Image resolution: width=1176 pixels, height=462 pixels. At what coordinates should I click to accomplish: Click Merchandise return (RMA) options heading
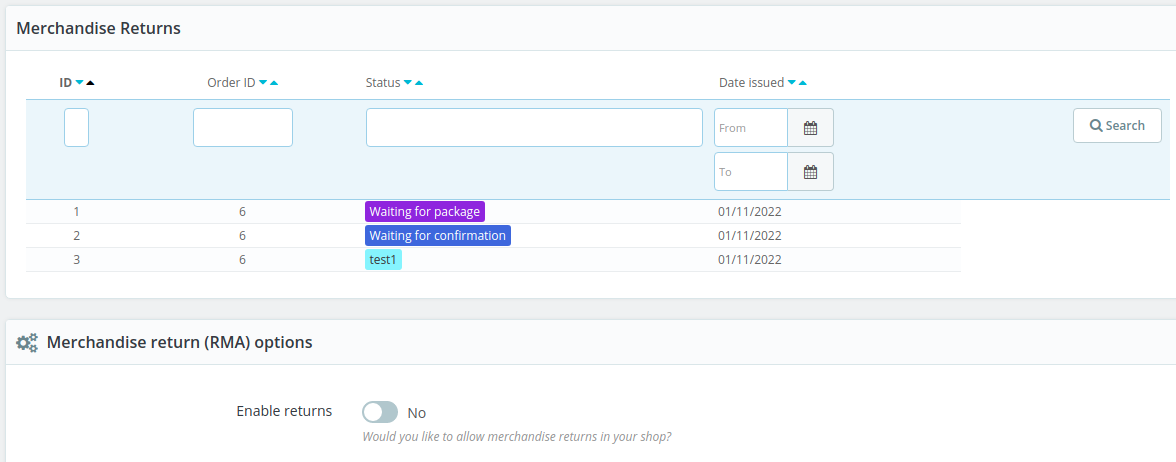(x=179, y=343)
